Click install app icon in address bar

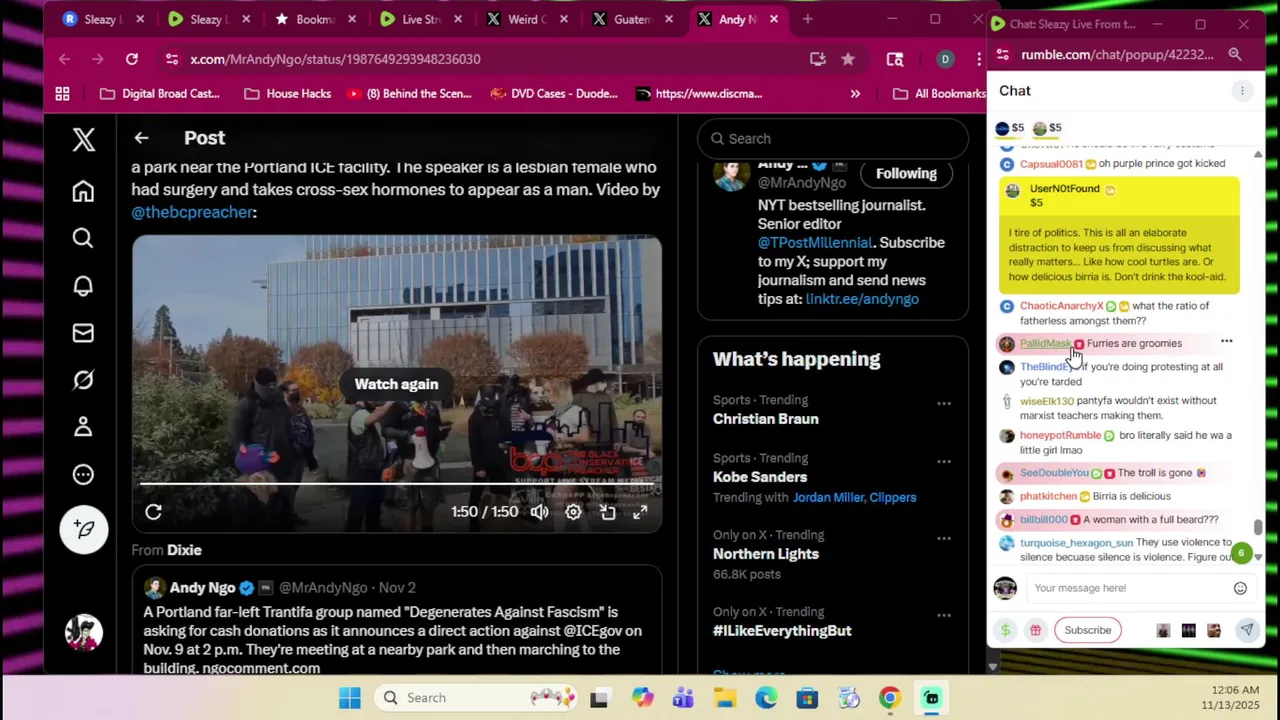tap(818, 59)
